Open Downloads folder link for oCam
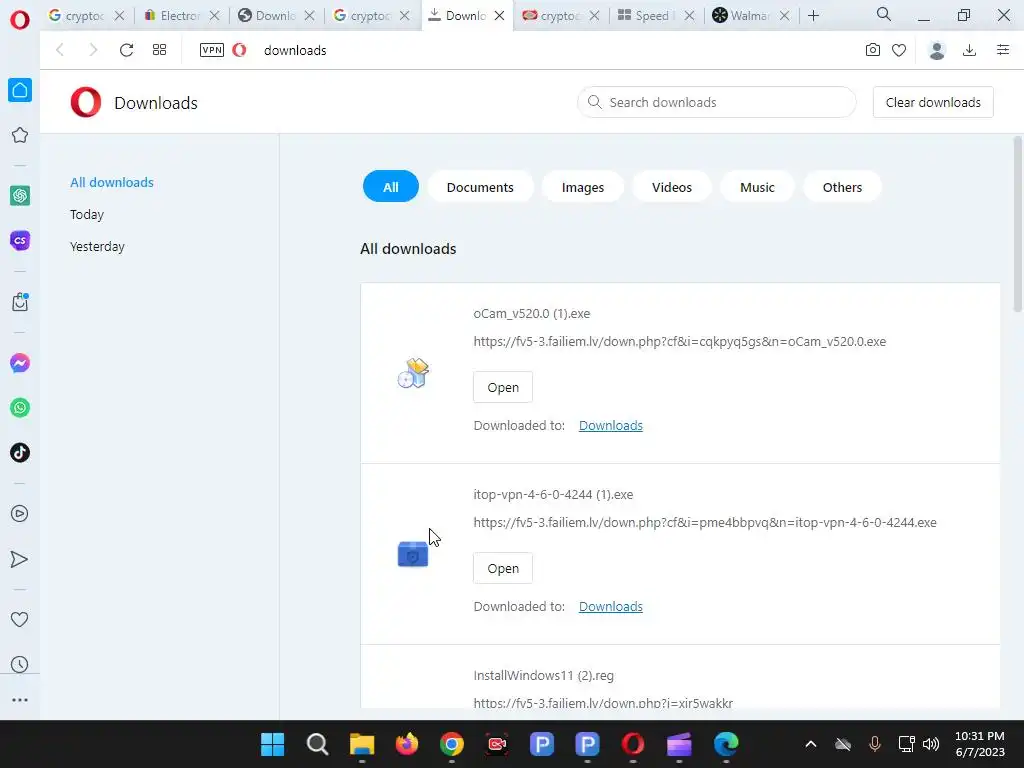The width and height of the screenshot is (1024, 768). coord(611,425)
